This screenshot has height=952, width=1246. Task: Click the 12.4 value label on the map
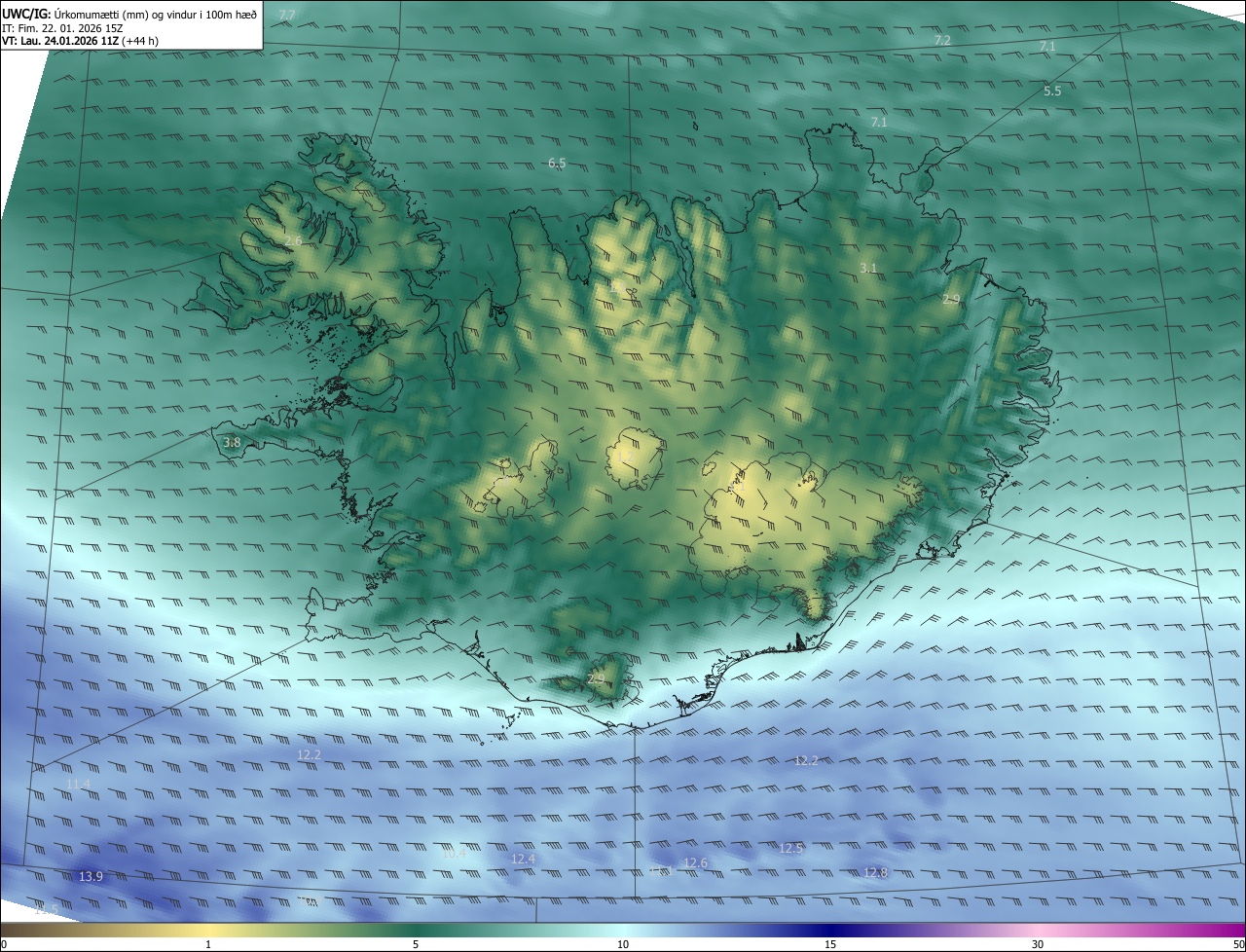(x=524, y=859)
